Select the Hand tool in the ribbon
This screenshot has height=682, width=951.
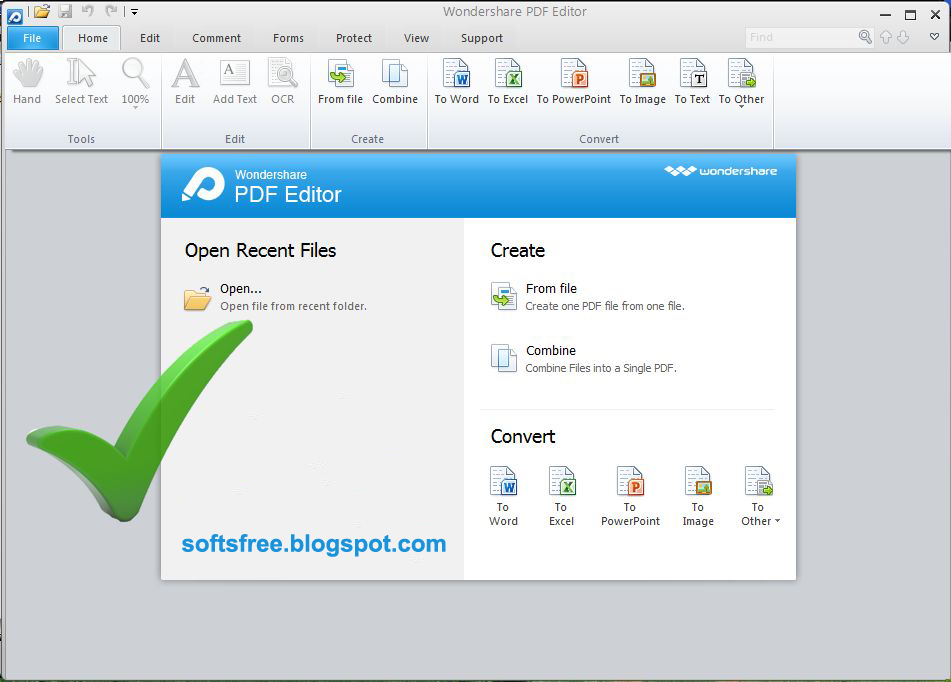[x=27, y=83]
